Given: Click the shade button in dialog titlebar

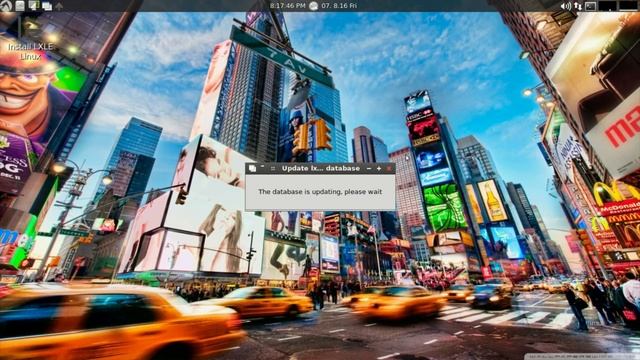Looking at the screenshot, I should pyautogui.click(x=262, y=167).
